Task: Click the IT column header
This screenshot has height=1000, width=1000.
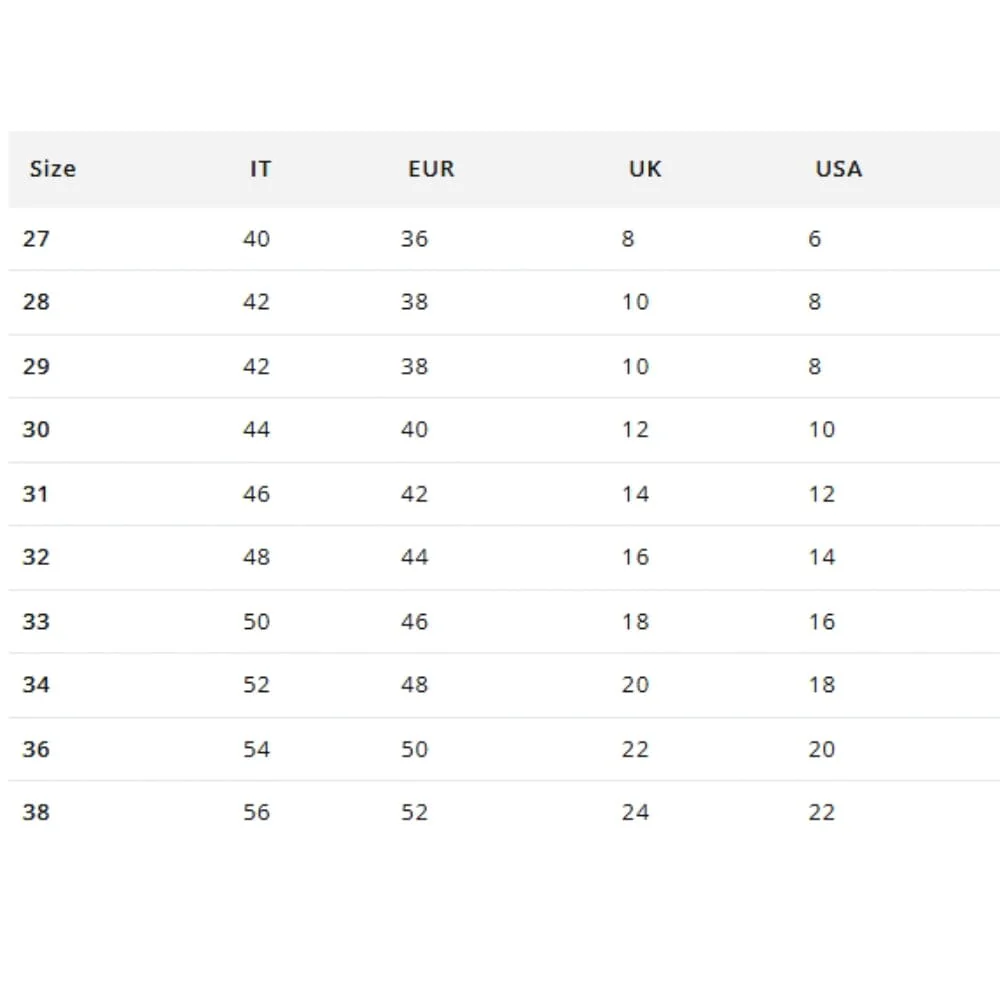Action: click(260, 169)
